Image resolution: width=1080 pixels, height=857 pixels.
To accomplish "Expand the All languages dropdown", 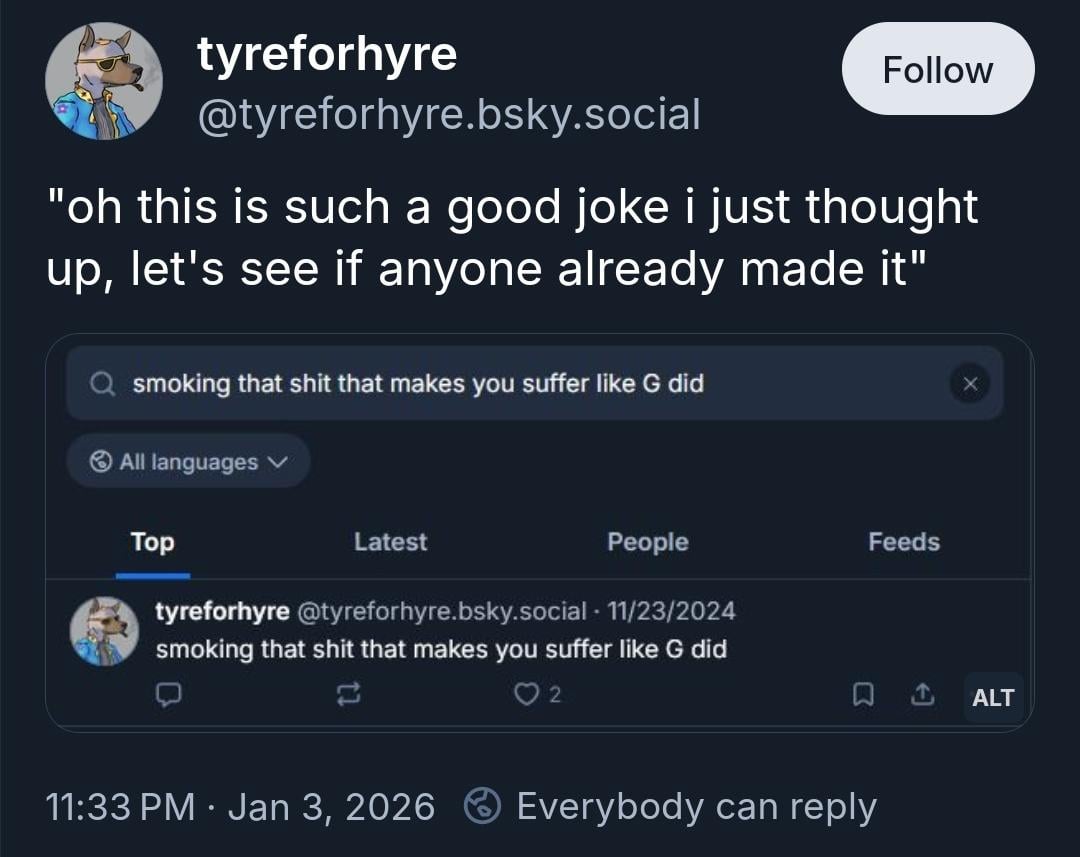I will (189, 462).
